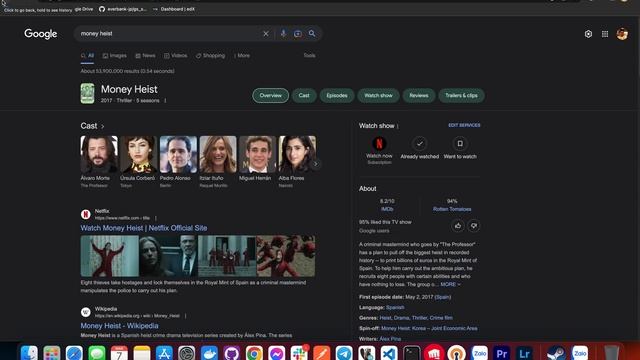Open the More search filters dropdown
The image size is (640, 360).
[x=242, y=56]
